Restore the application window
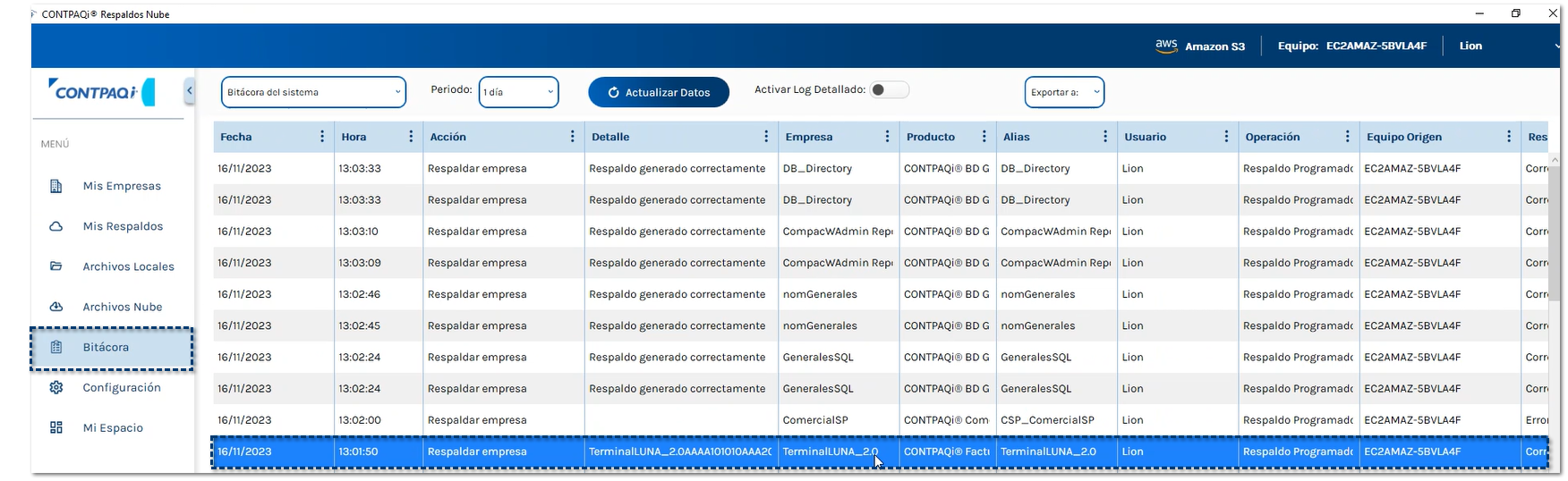 click(1516, 13)
